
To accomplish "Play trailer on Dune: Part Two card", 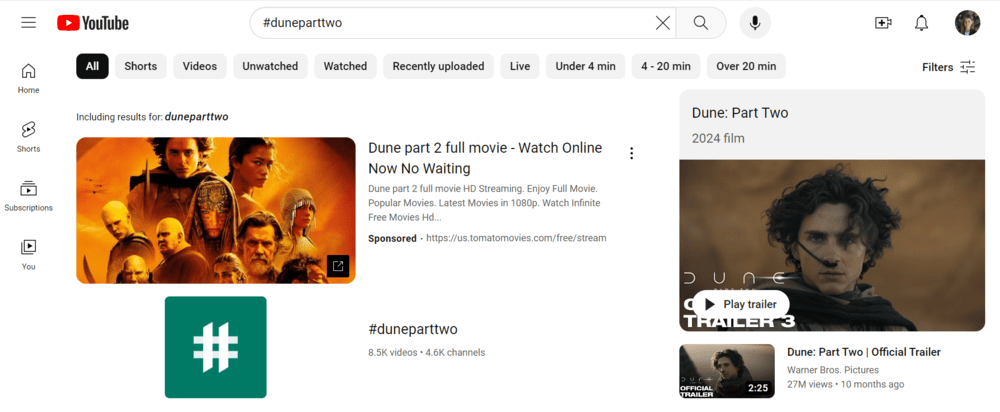I will (740, 304).
